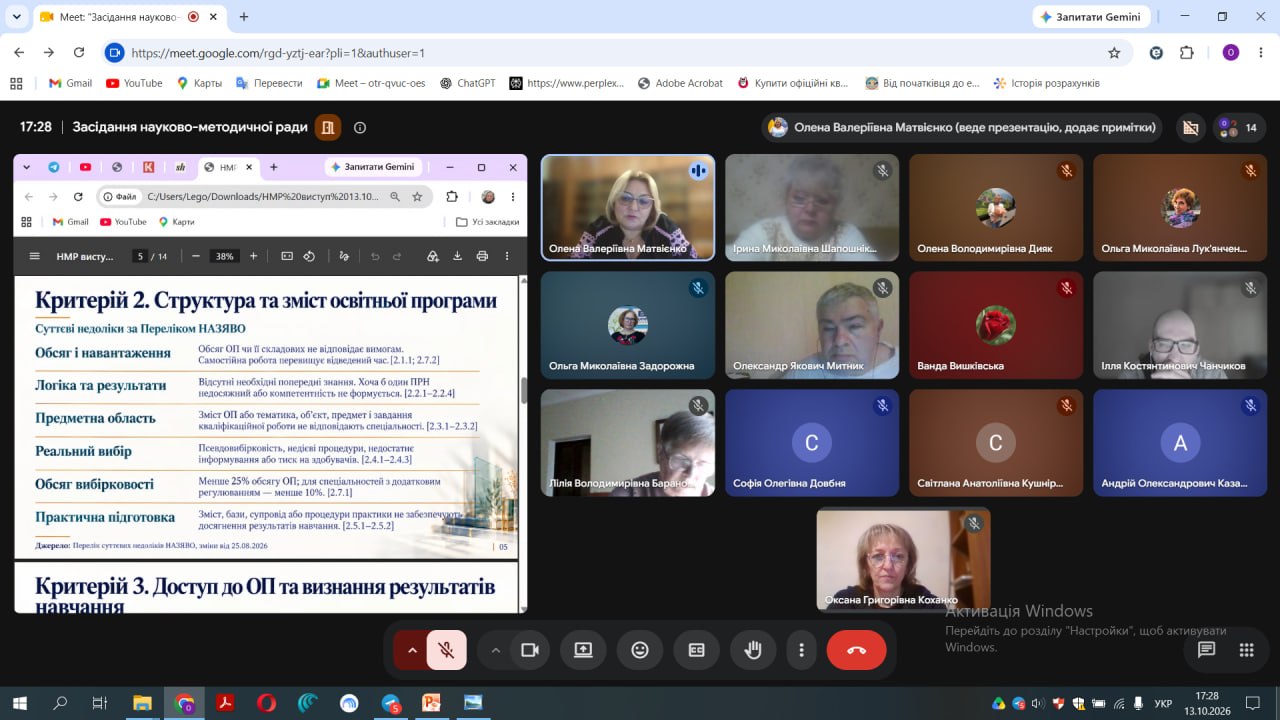Open the YouTube bookmark

tap(134, 83)
